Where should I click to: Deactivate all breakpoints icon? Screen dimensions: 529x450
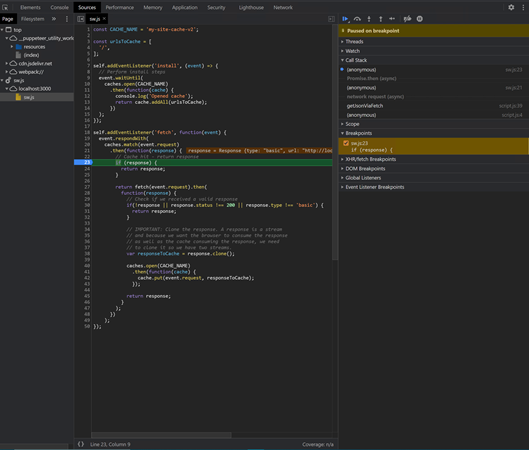pyautogui.click(x=407, y=19)
